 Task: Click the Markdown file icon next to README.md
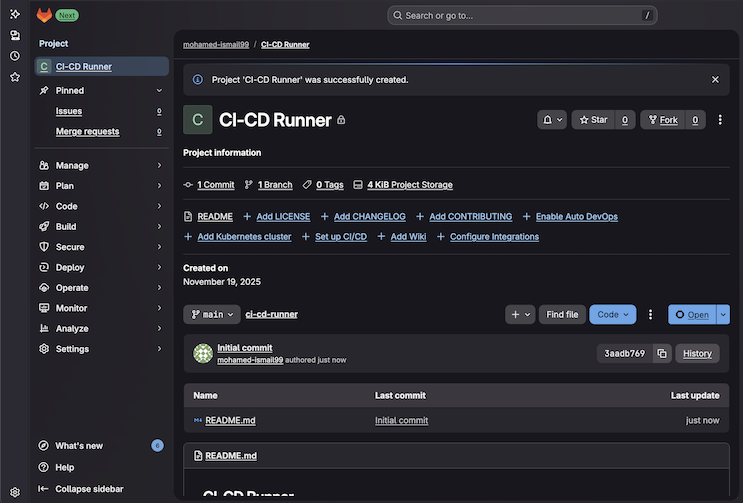198,420
